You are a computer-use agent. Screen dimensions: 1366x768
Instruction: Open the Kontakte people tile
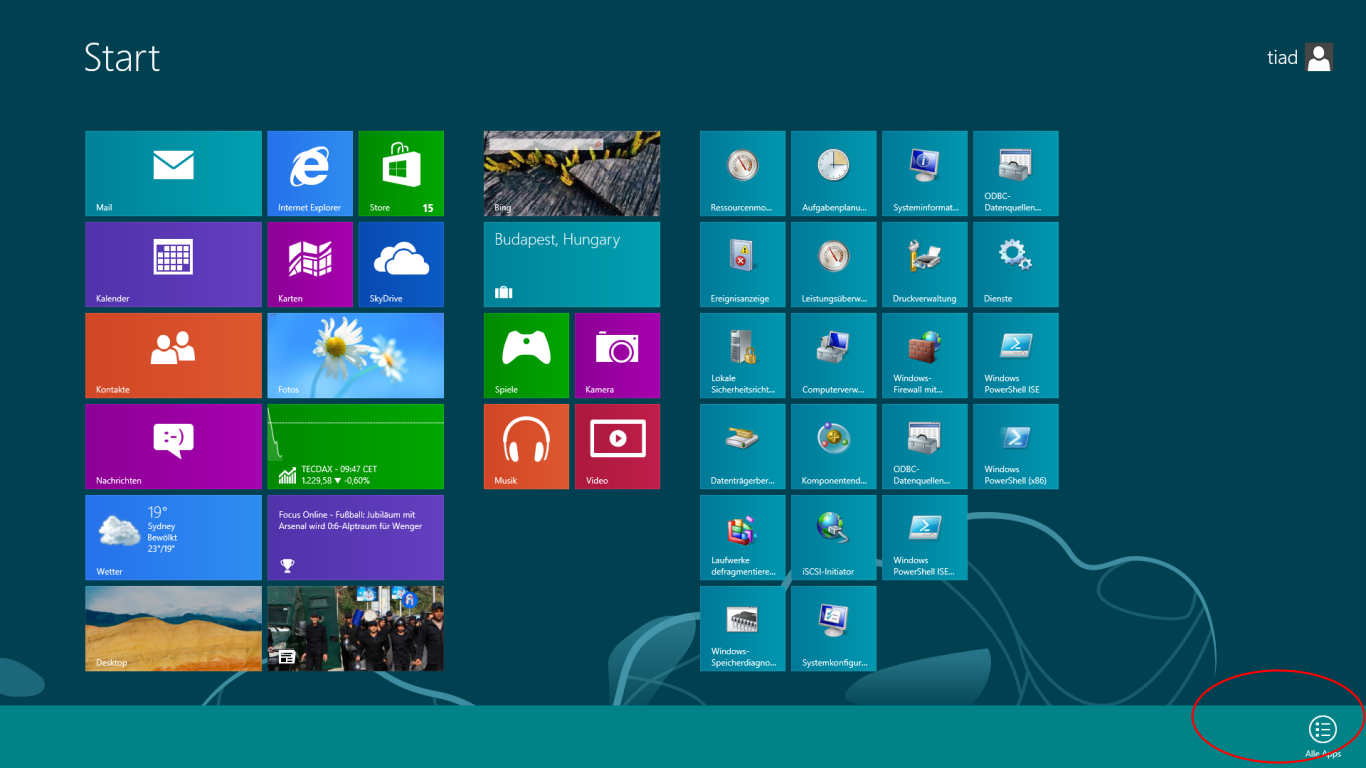click(173, 355)
